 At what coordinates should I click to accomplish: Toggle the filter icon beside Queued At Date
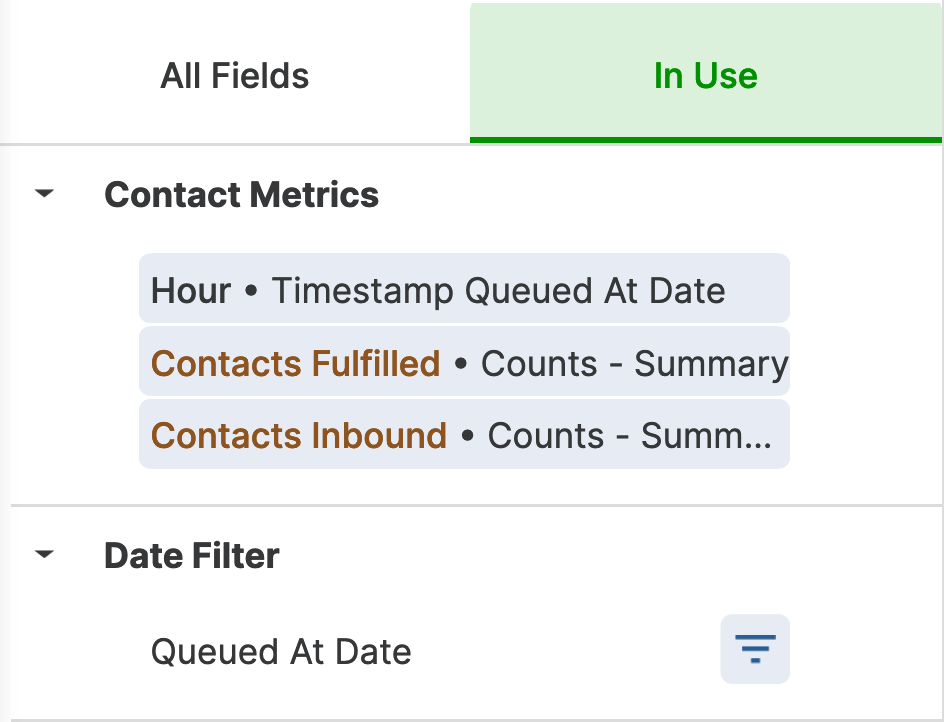coord(755,649)
